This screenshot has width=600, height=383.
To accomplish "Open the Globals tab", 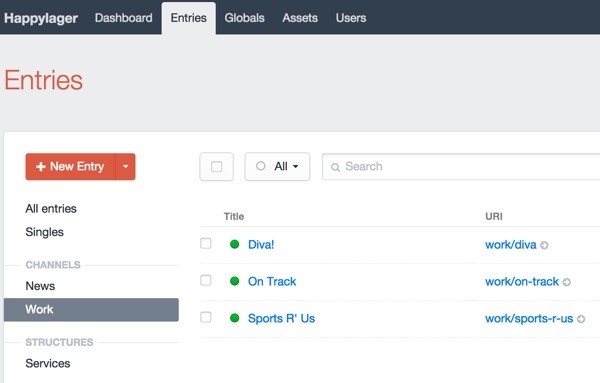I will pos(245,18).
